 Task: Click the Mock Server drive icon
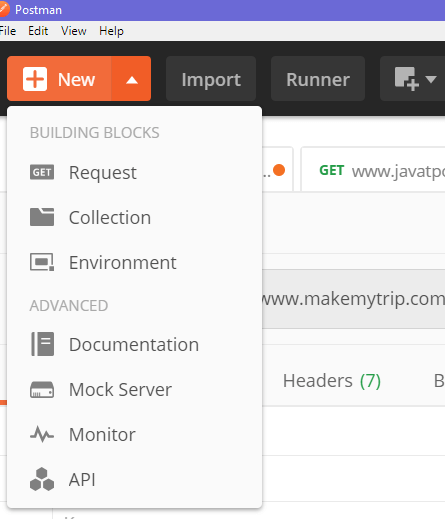click(x=42, y=389)
